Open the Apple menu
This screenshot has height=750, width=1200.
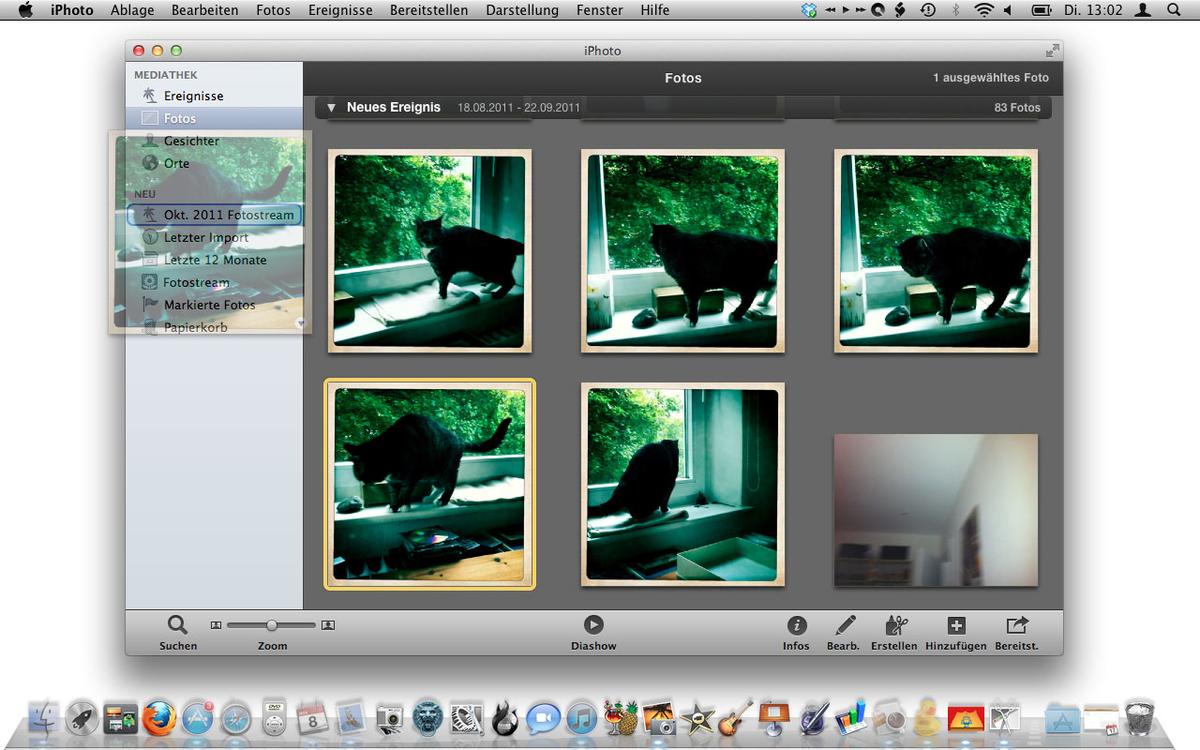25,10
